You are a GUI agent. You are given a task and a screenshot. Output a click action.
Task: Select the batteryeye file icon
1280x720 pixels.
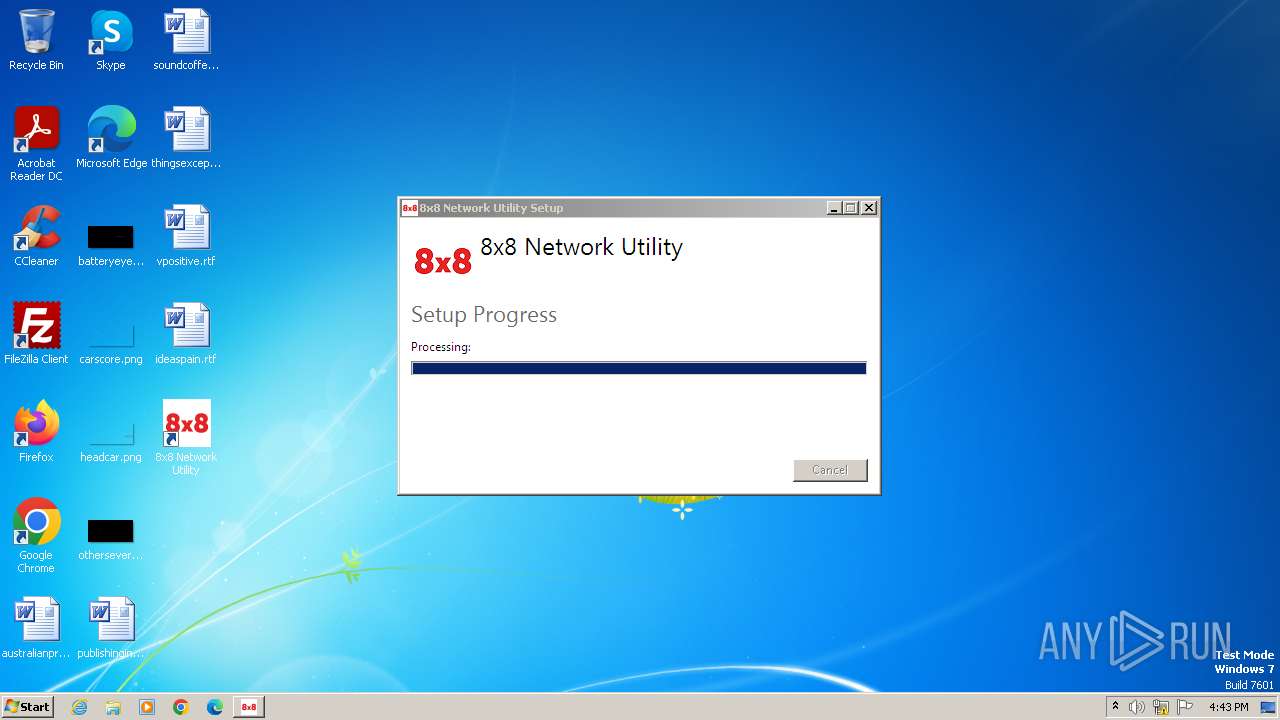pyautogui.click(x=111, y=245)
